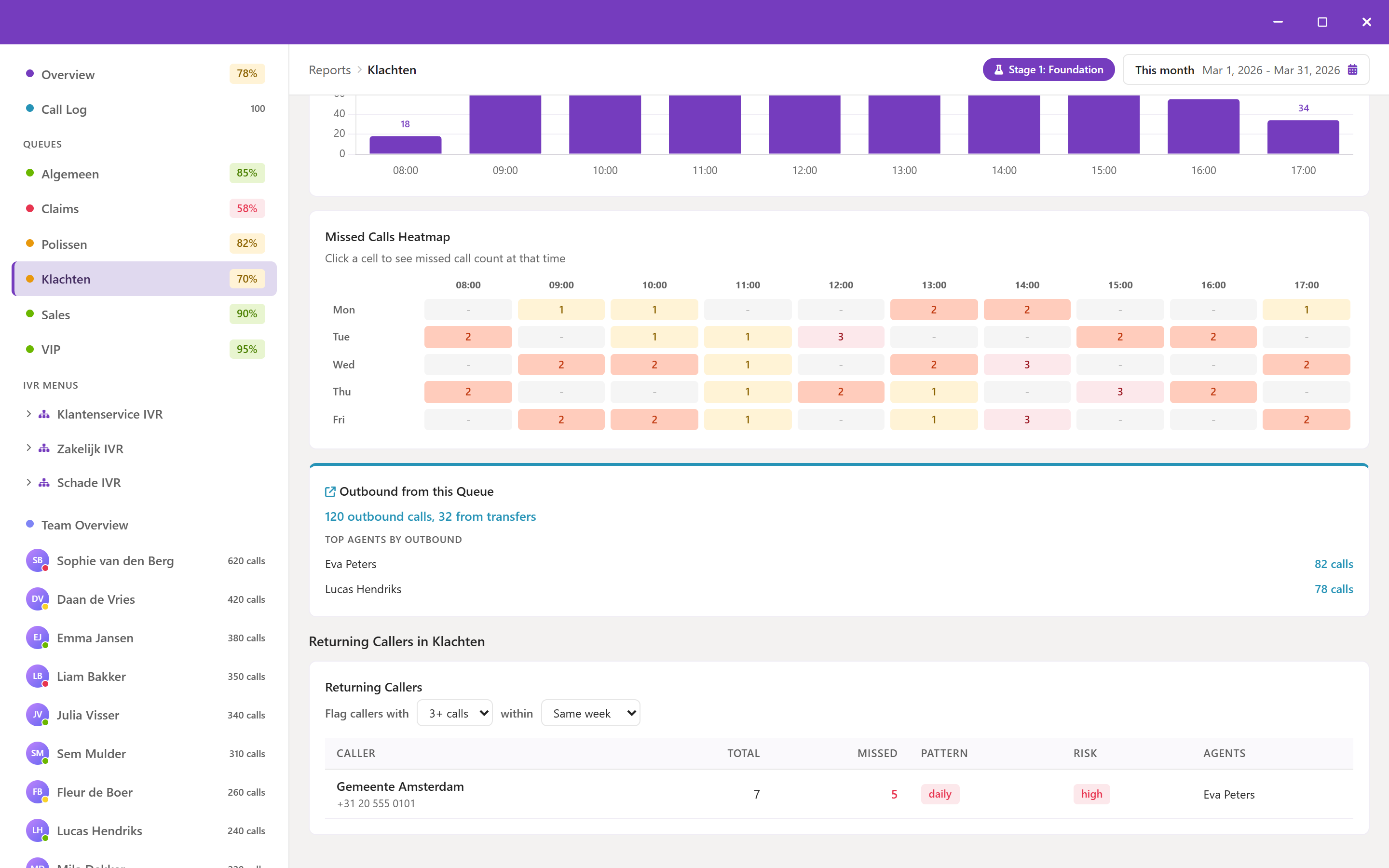Screen dimensions: 1389x868
Task: Sort by the MISSED column header
Action: 877,753
